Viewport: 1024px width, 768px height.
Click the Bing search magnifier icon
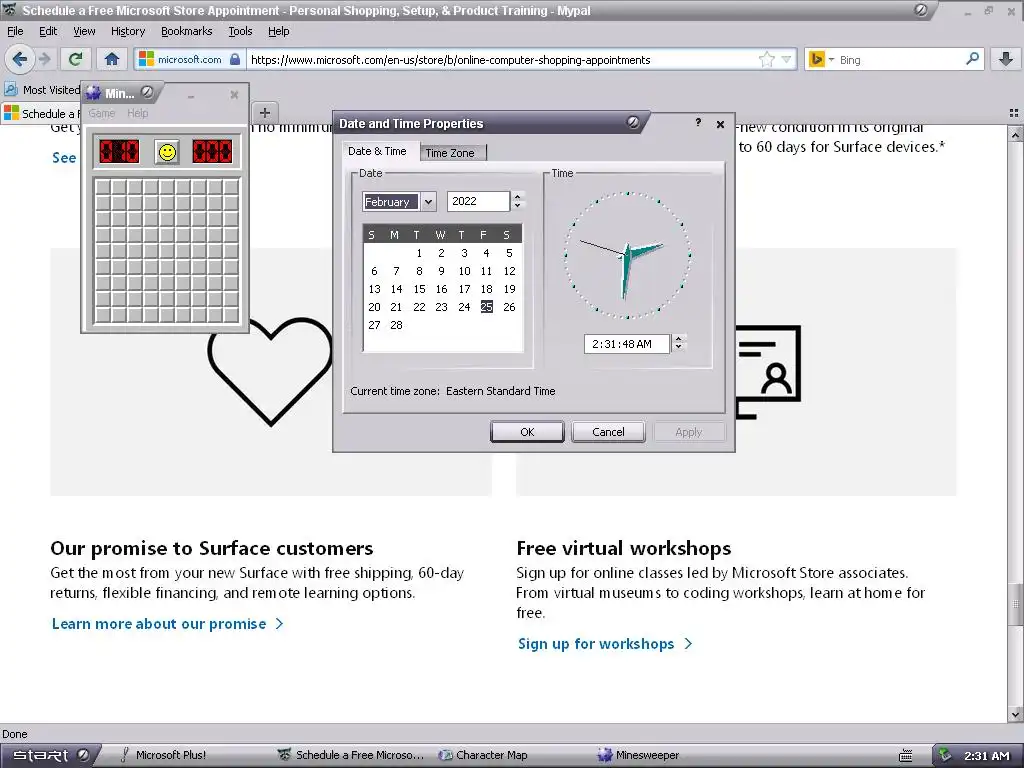pos(972,59)
